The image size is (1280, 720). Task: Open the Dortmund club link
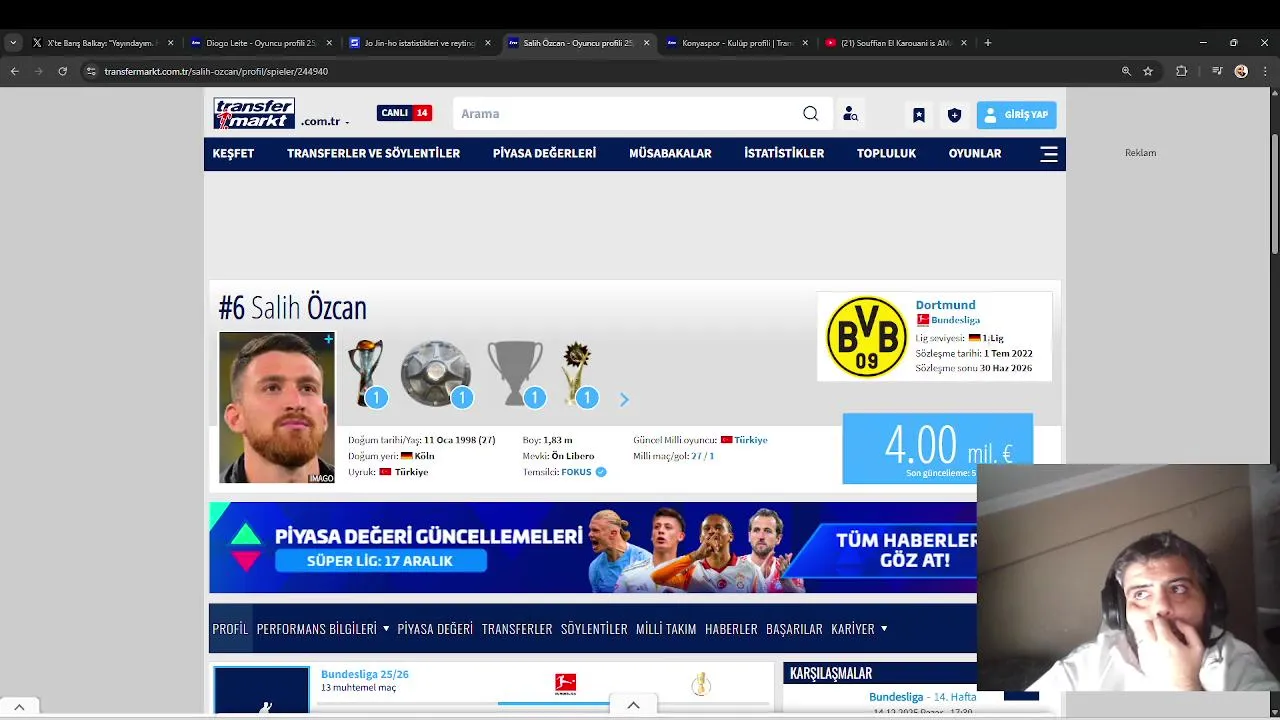click(945, 305)
